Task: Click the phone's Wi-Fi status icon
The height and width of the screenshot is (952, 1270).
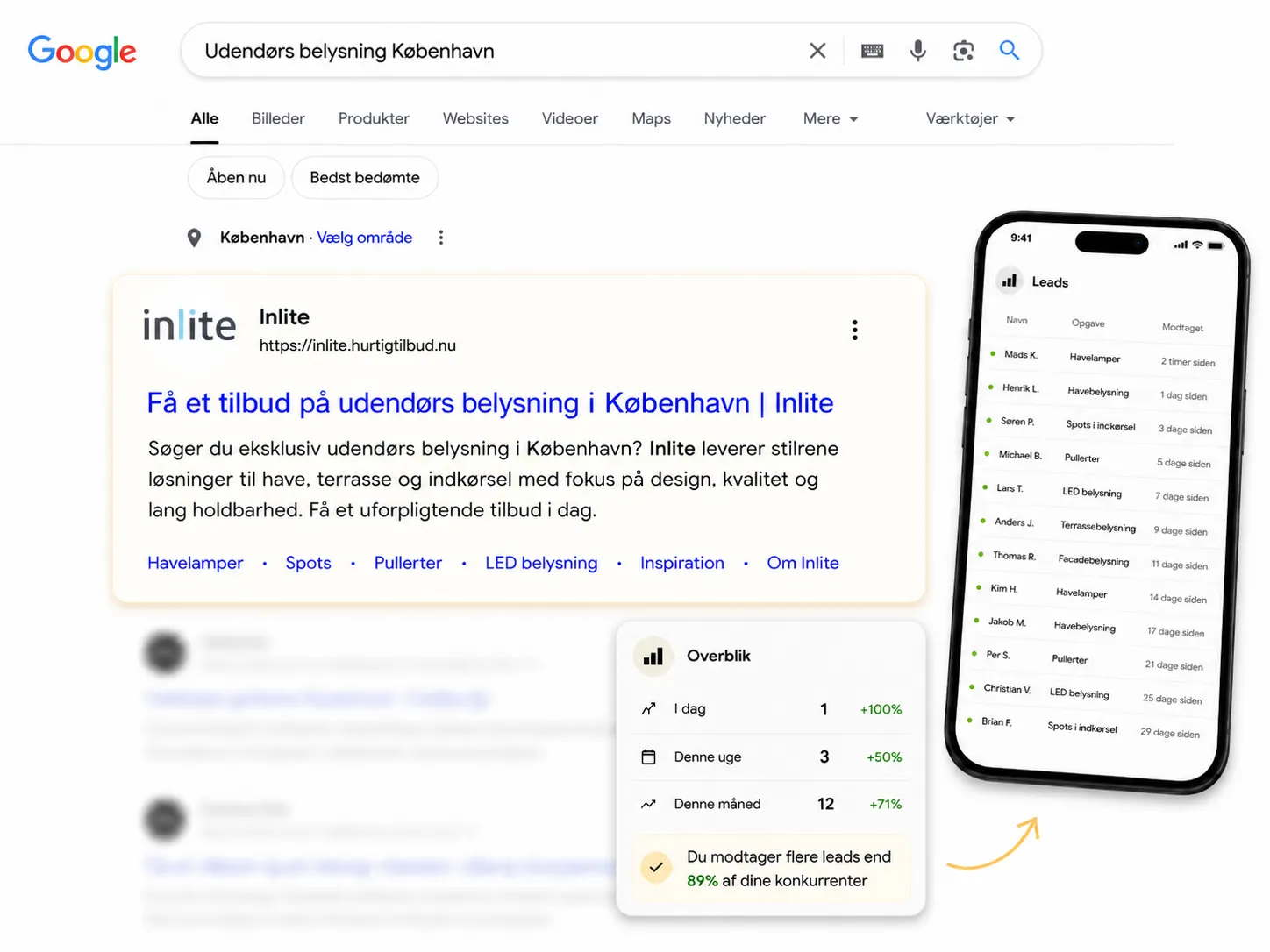Action: point(1197,245)
